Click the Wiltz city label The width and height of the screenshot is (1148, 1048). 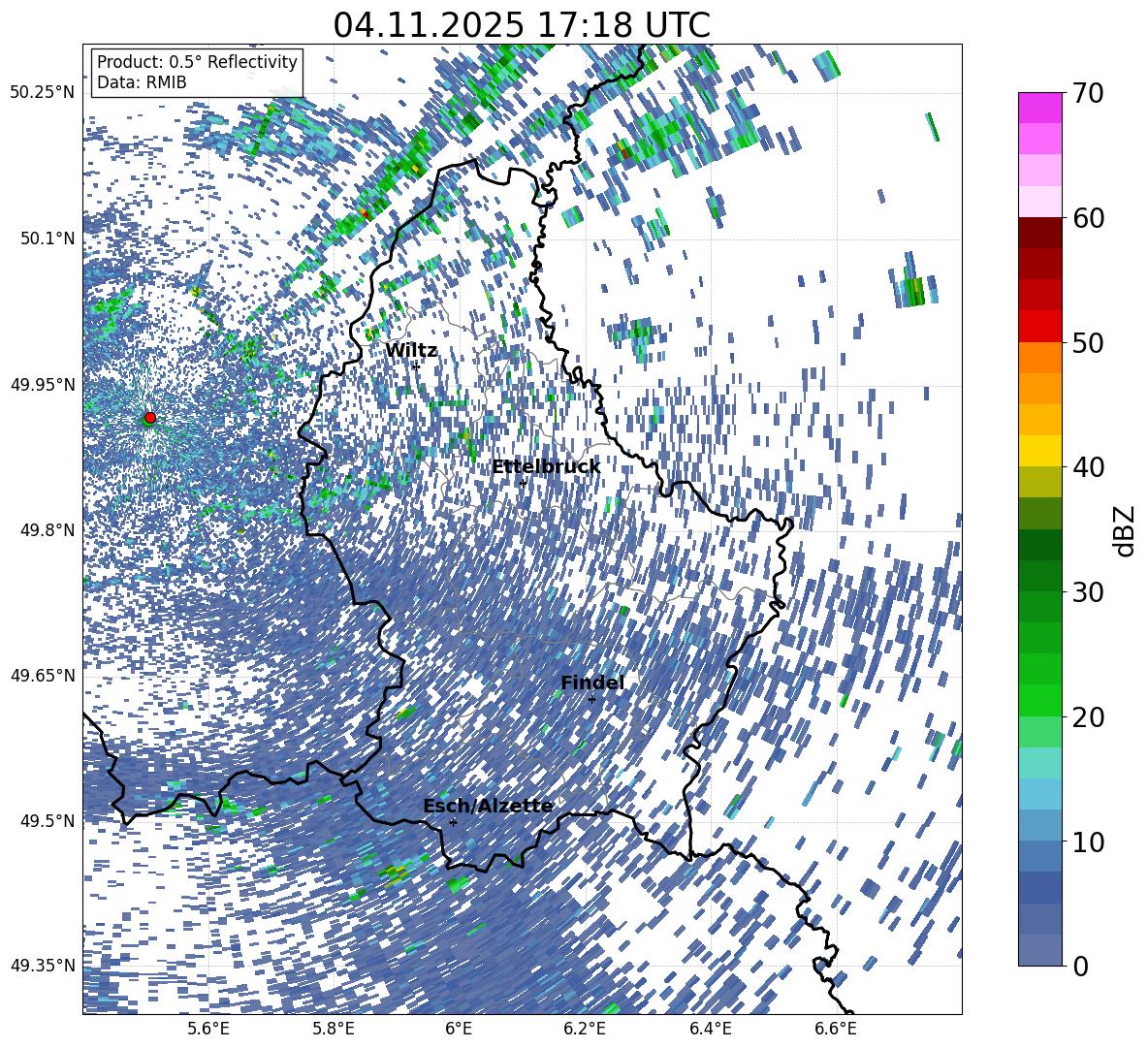pos(411,351)
